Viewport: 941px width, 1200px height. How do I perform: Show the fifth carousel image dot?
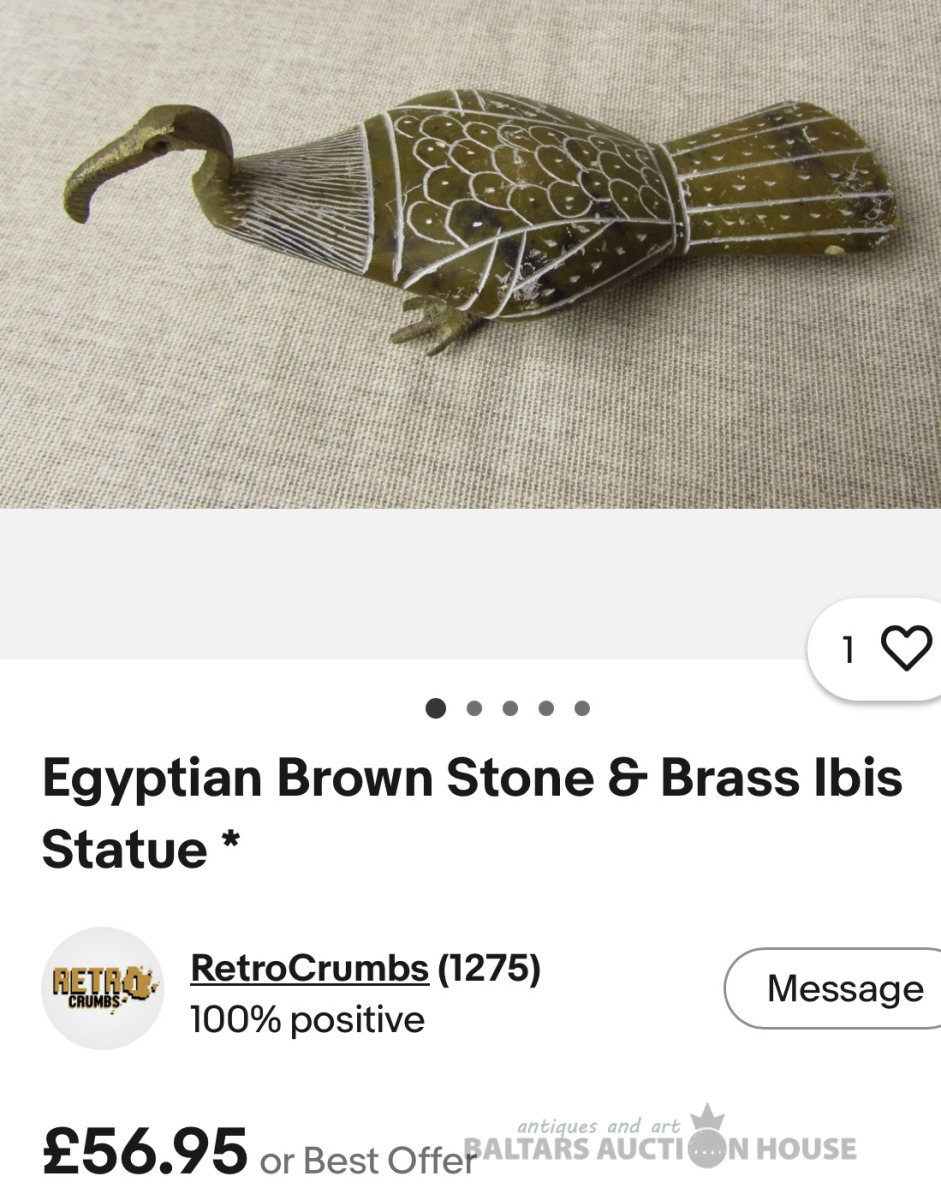[582, 708]
